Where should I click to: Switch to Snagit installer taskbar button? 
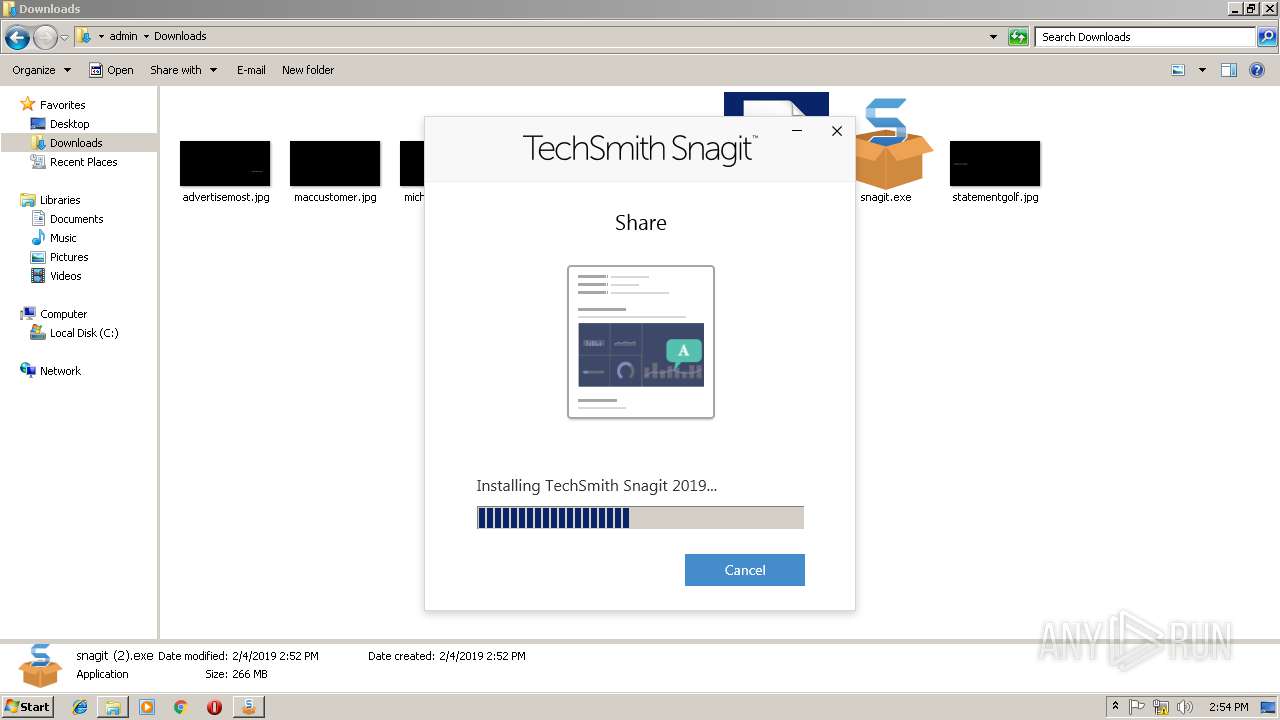248,707
